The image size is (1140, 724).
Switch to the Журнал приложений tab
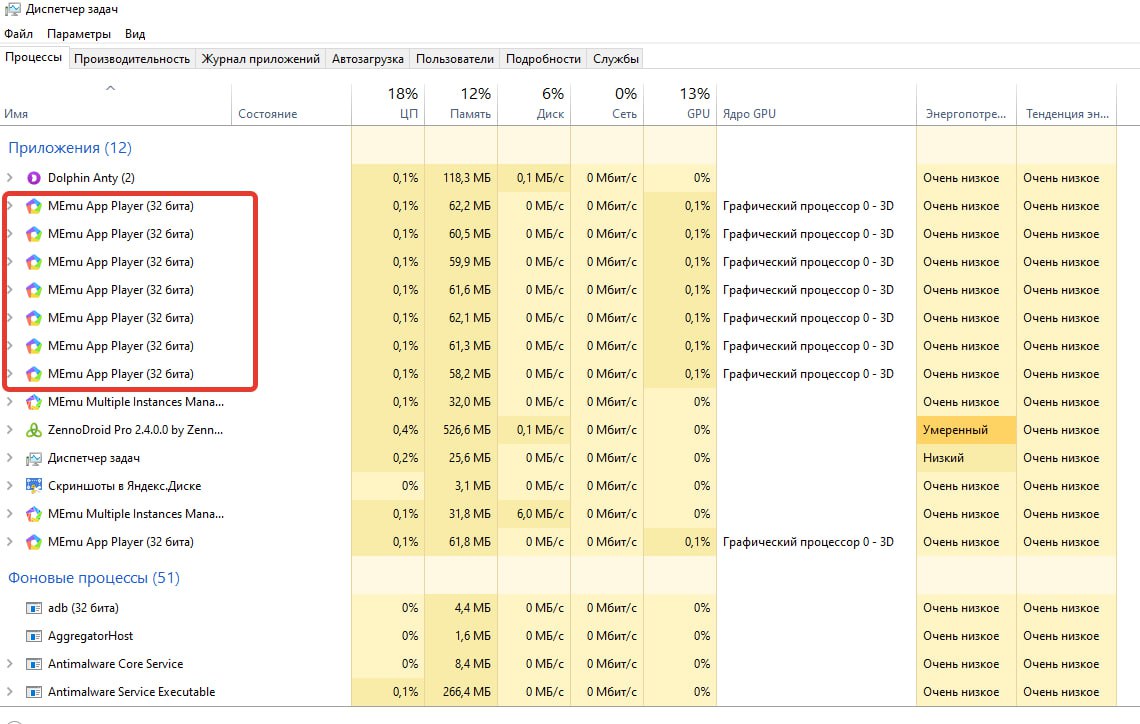pos(260,59)
